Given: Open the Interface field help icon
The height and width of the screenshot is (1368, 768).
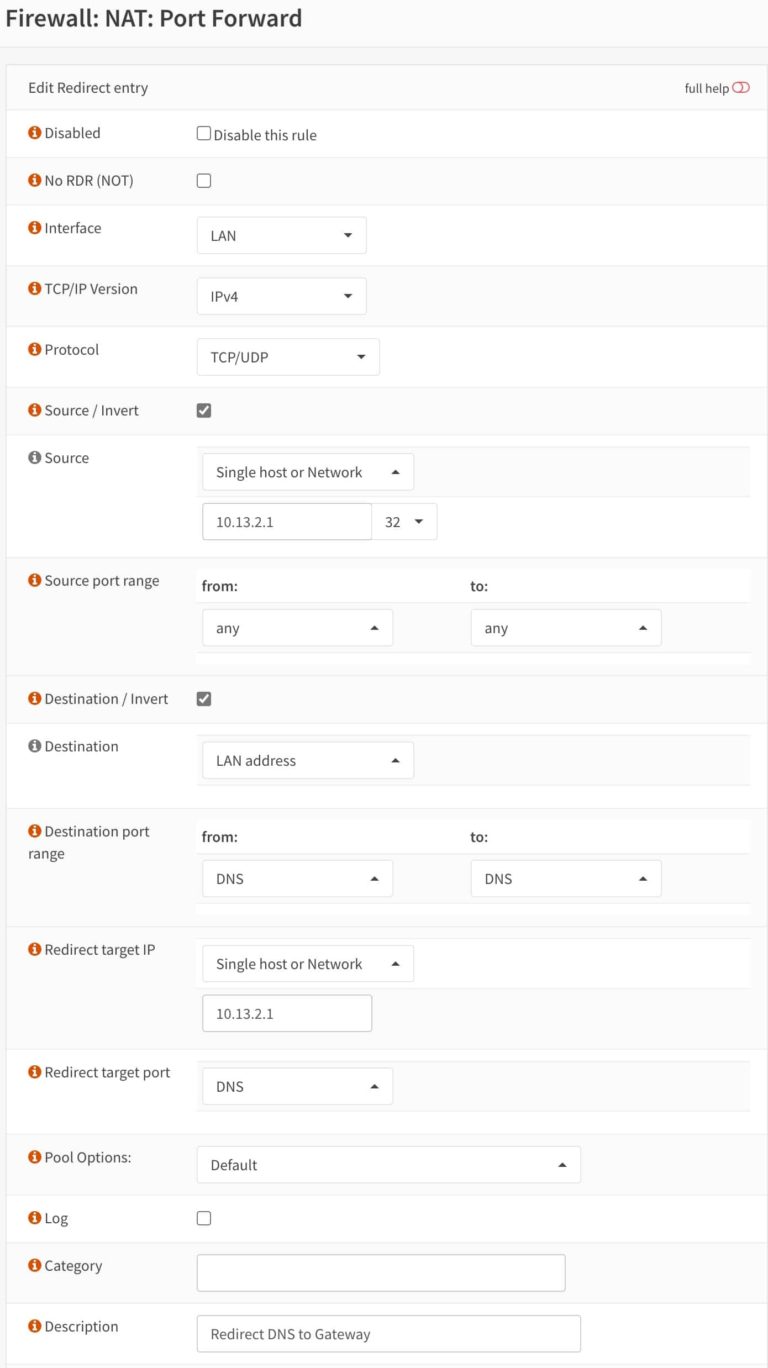Looking at the screenshot, I should [x=34, y=228].
